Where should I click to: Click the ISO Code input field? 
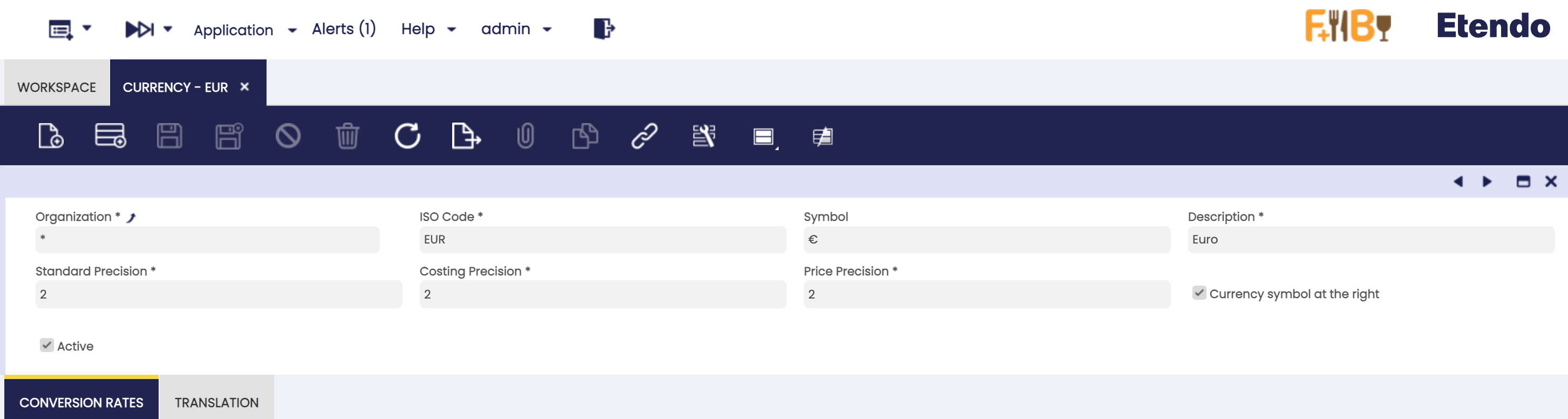[602, 239]
